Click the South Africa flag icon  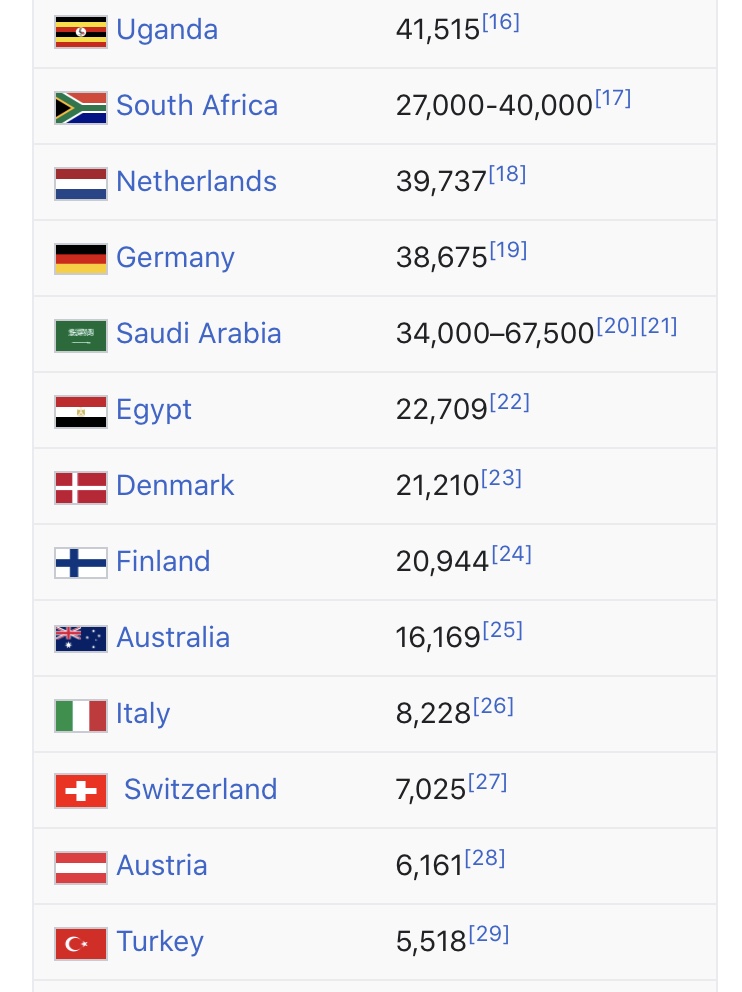pyautogui.click(x=81, y=108)
